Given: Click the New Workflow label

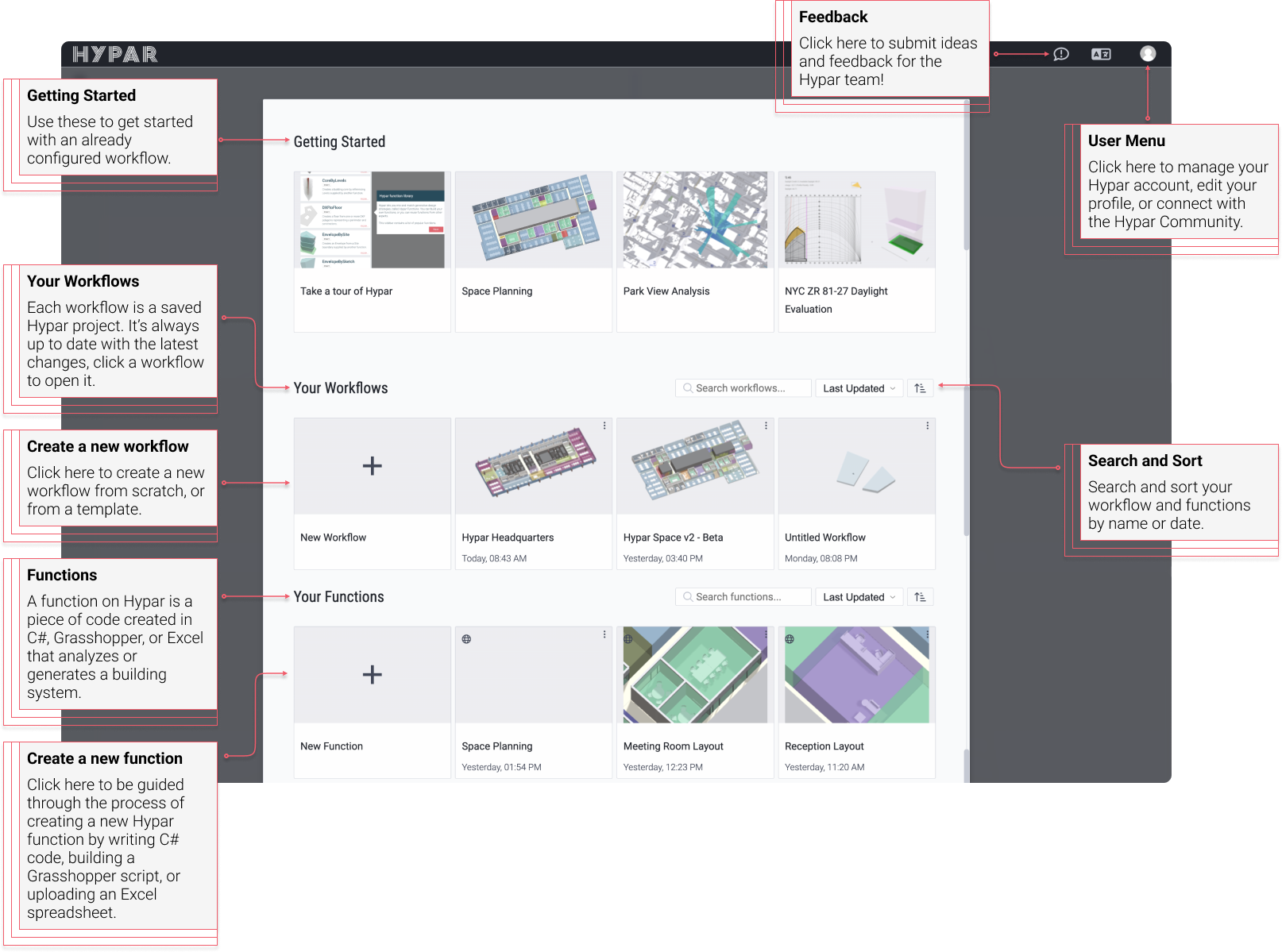Looking at the screenshot, I should click(x=334, y=538).
